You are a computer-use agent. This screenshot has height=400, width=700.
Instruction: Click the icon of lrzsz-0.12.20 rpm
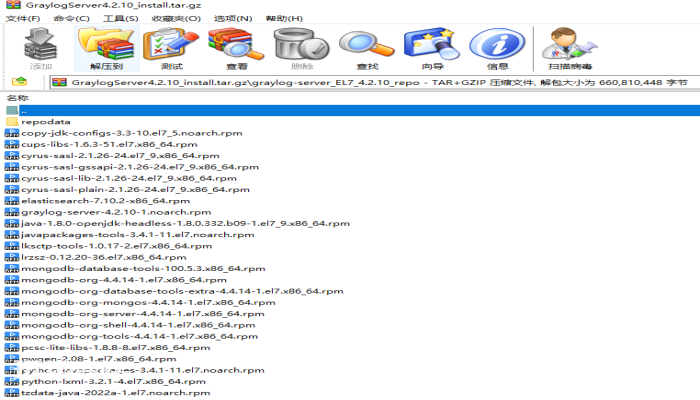[x=12, y=257]
